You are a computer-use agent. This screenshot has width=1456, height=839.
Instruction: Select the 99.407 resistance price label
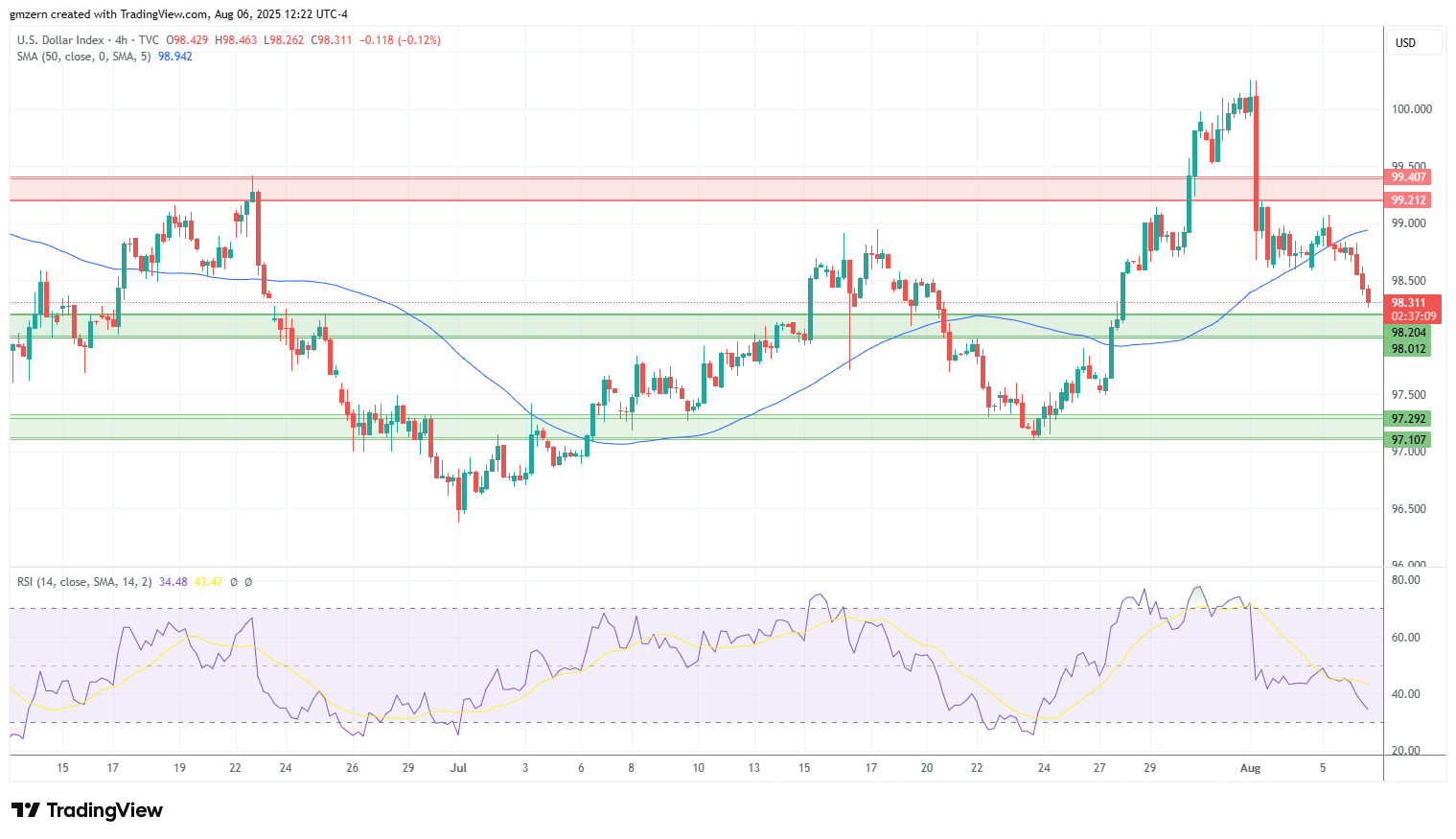point(1409,177)
